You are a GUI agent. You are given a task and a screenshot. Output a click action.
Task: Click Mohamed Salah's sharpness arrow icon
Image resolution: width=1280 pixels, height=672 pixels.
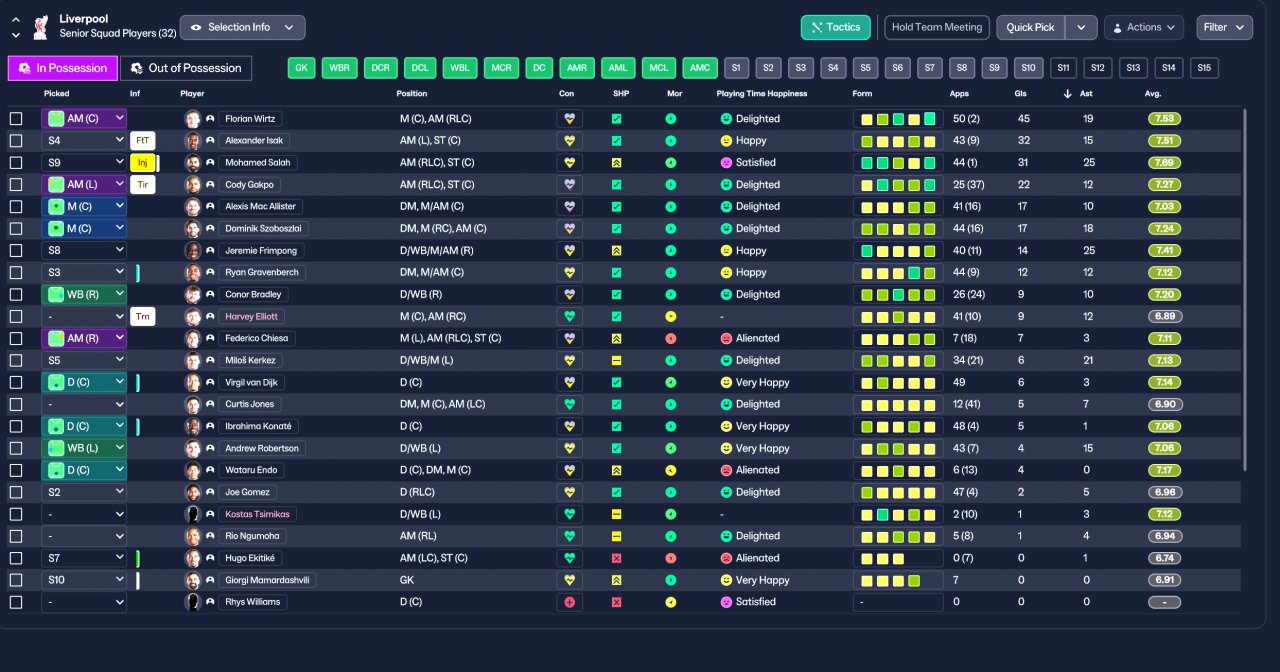coord(616,162)
